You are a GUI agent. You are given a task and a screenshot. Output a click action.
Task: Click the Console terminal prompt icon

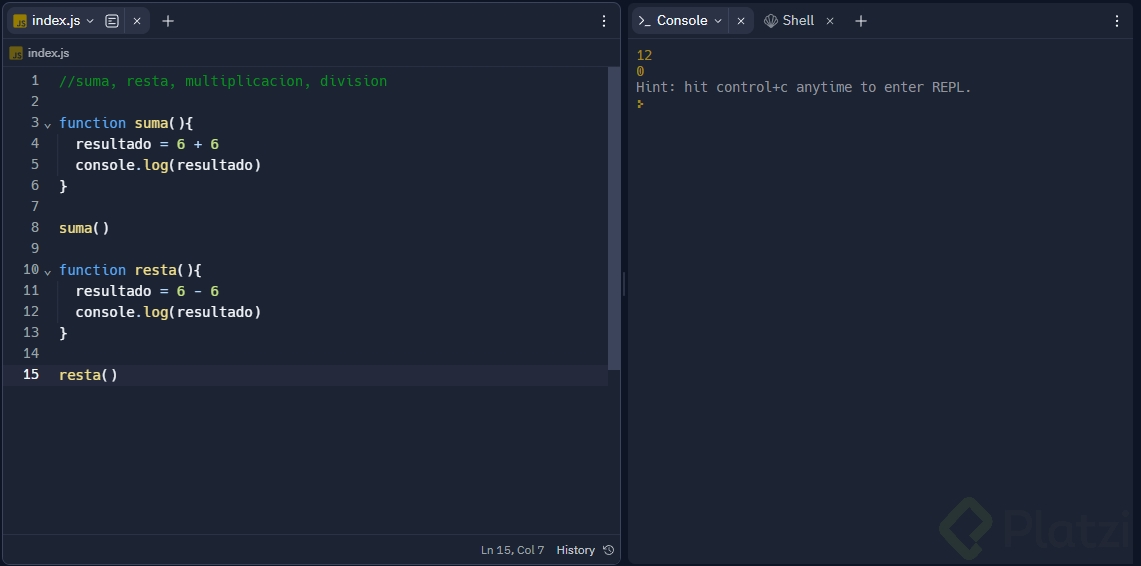pyautogui.click(x=644, y=20)
